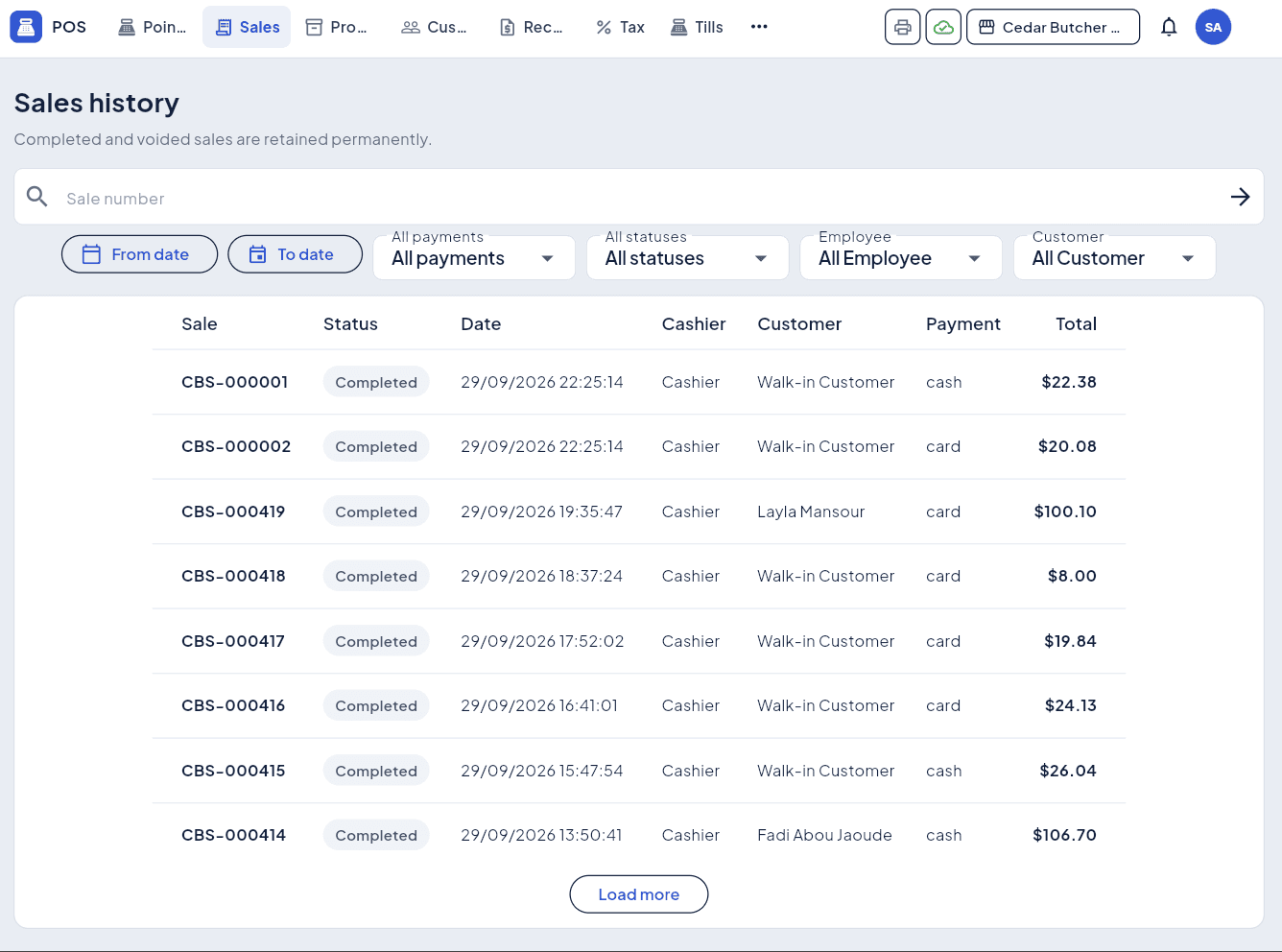
Task: Click customer Fadi Abou Jaoude
Action: pos(824,835)
